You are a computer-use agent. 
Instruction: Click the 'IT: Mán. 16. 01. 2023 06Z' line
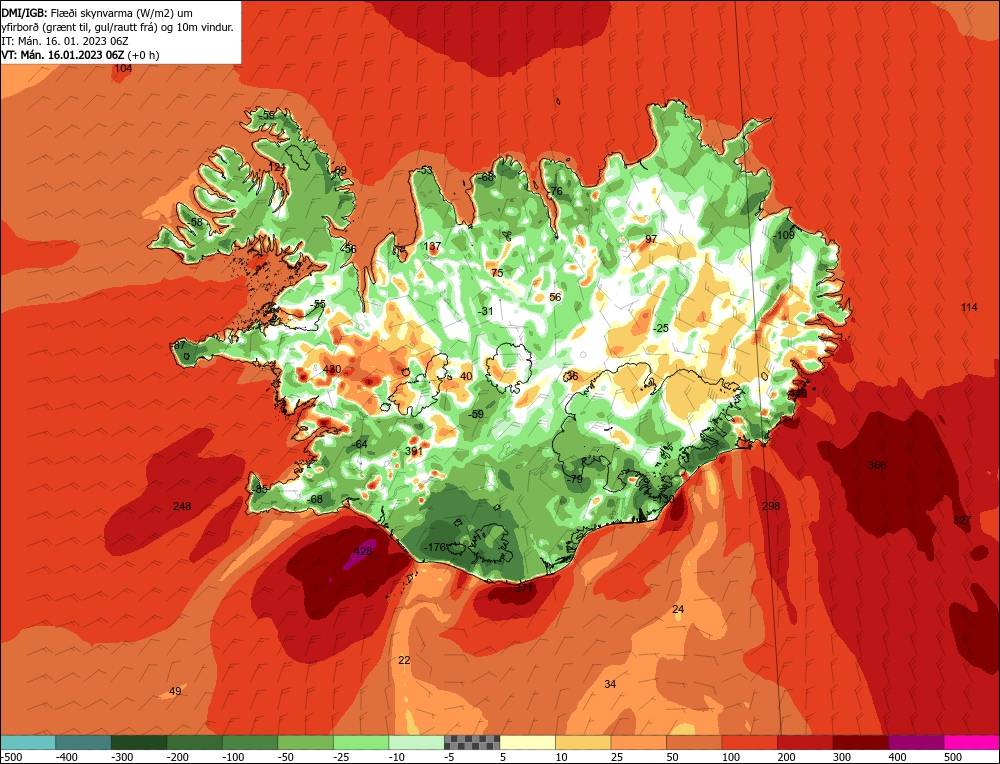[65, 41]
